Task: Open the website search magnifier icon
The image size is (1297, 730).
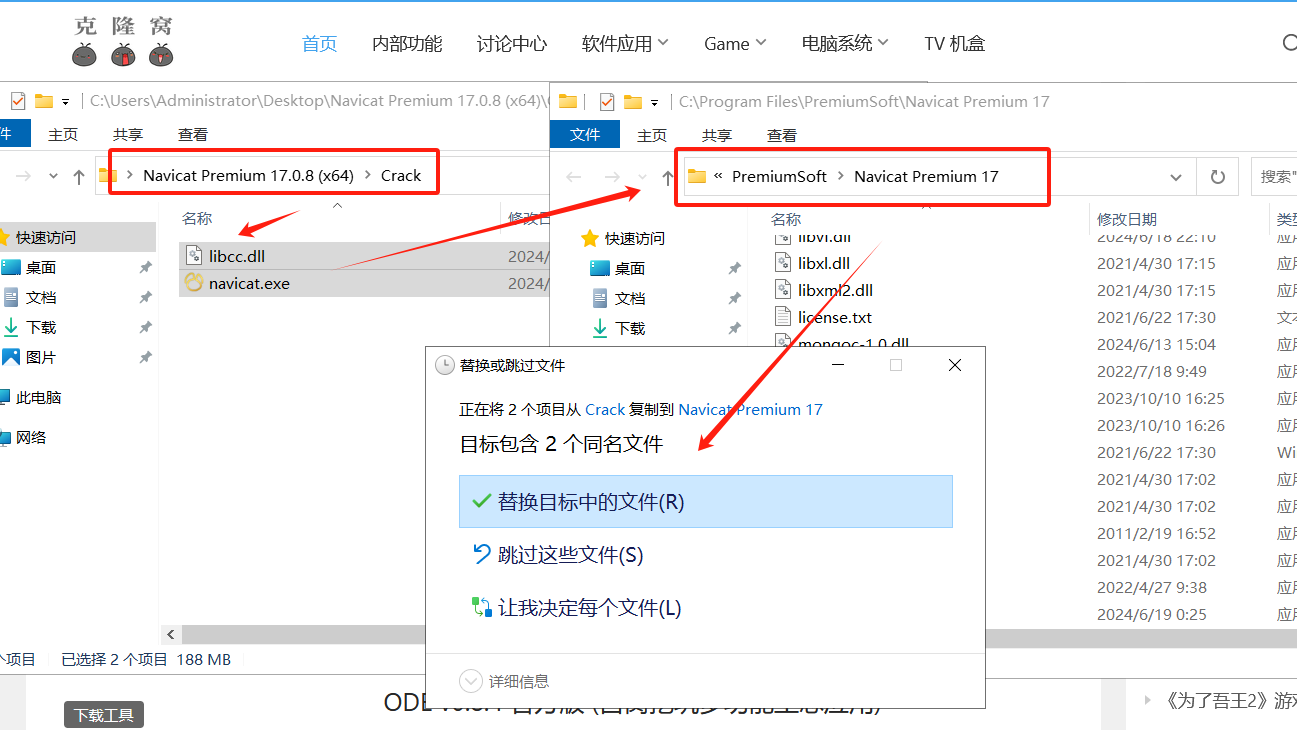Action: (1289, 43)
